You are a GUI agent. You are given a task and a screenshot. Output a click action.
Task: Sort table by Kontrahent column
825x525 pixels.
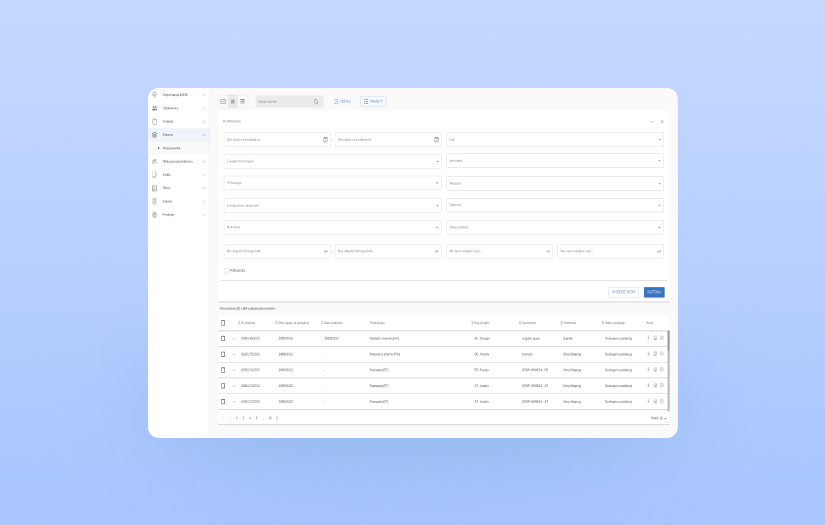[528, 322]
